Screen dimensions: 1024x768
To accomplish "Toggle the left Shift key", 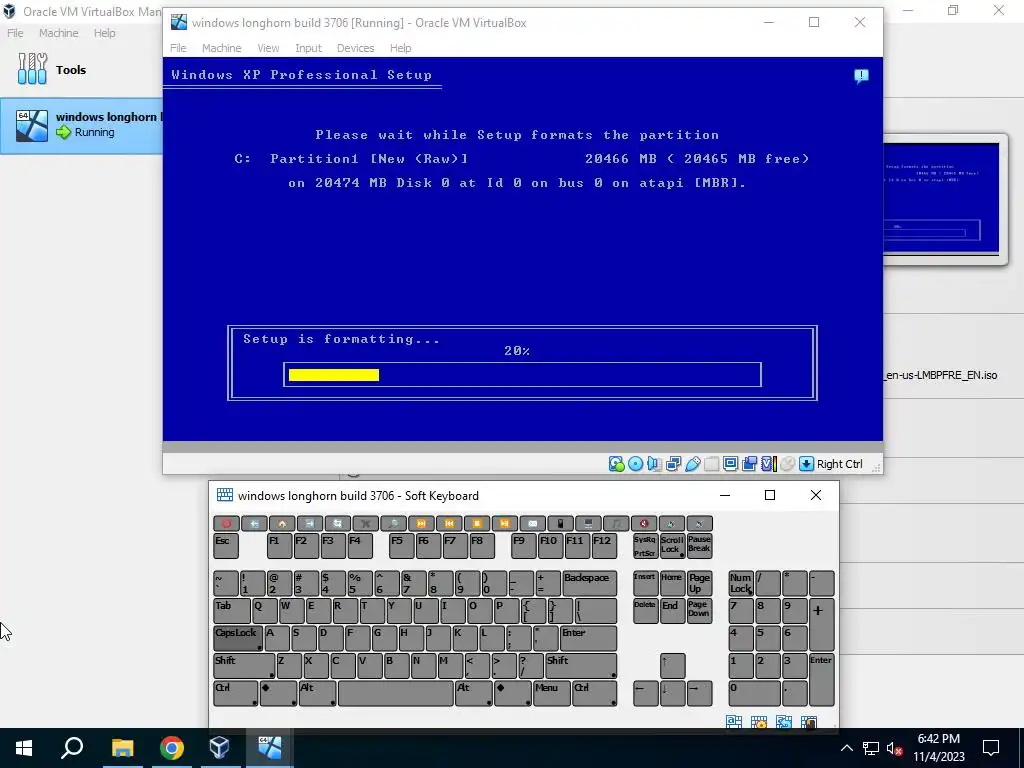I will pos(244,665).
